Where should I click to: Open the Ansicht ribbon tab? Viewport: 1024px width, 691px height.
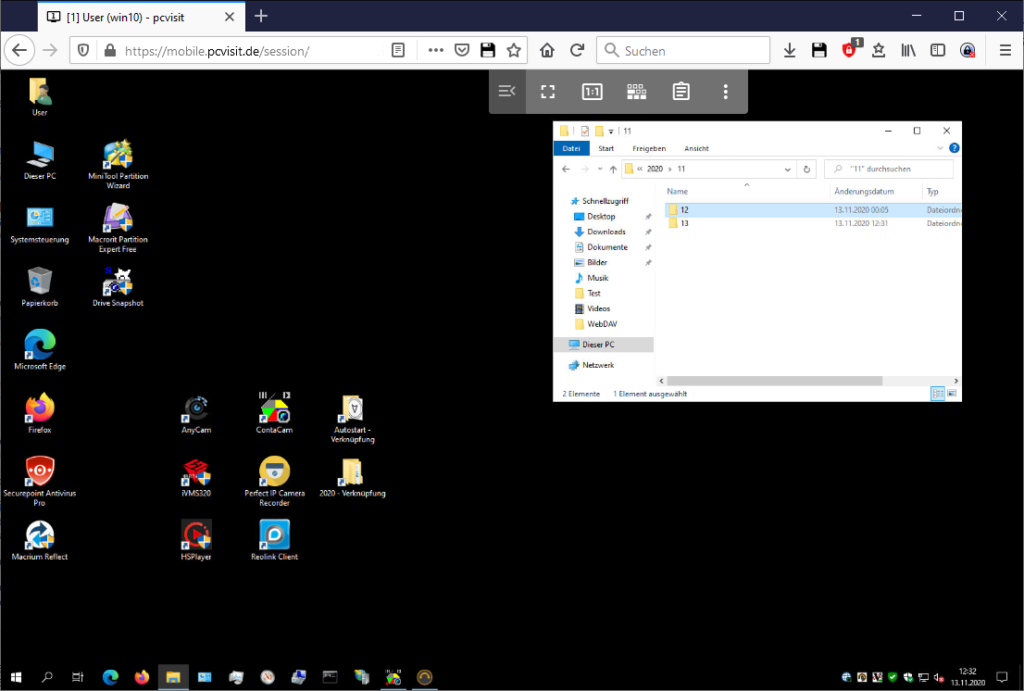click(x=696, y=148)
